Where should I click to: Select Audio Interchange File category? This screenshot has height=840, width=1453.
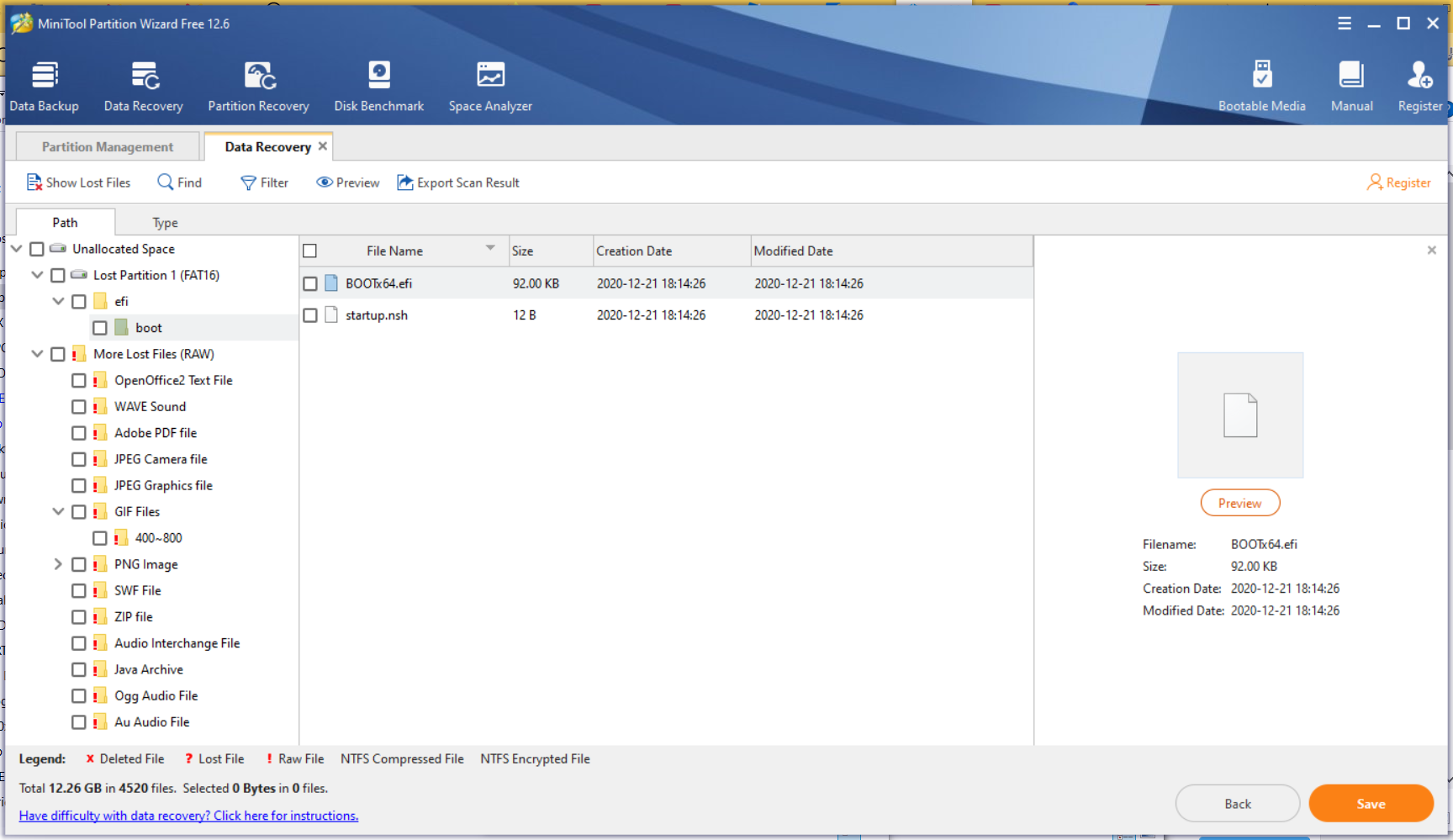177,643
